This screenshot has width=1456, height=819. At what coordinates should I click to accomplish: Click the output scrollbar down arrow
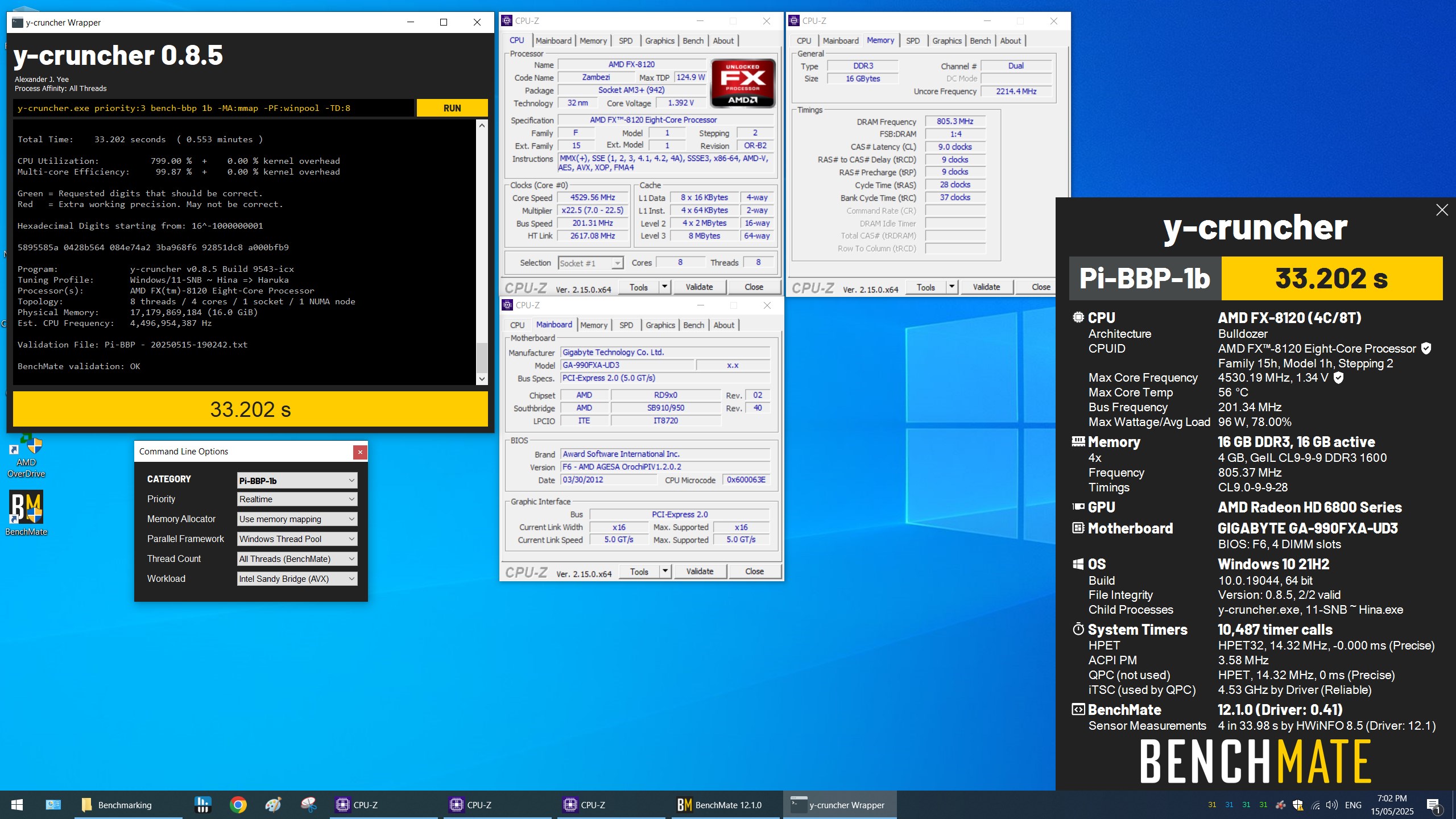click(x=482, y=379)
